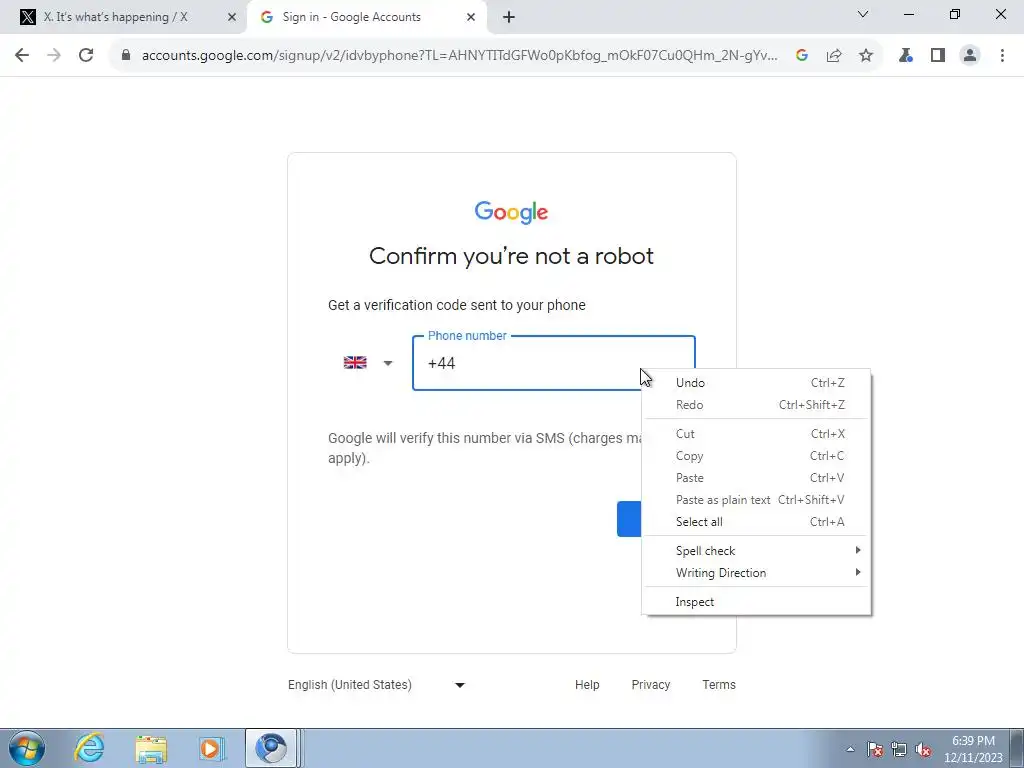Screen dimensions: 1024x768
Task: Close the Sign in - Google Accounts tab
Action: pos(471,18)
